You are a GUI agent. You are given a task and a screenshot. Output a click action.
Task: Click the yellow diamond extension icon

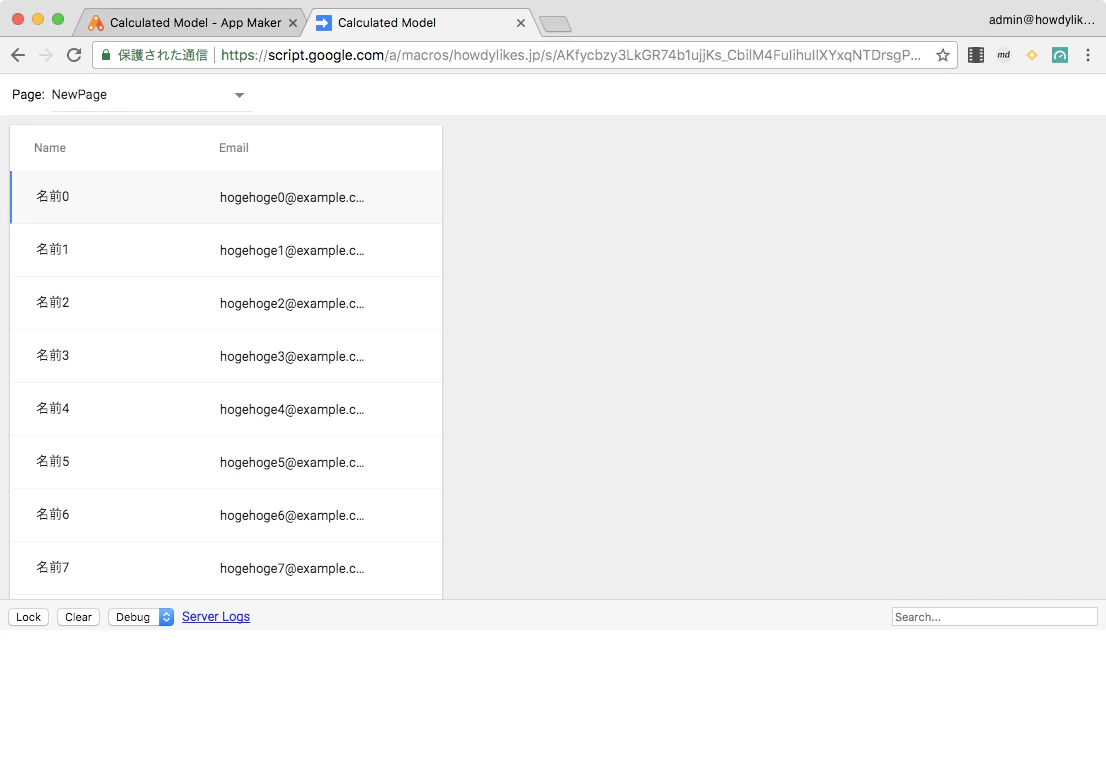click(x=1032, y=55)
